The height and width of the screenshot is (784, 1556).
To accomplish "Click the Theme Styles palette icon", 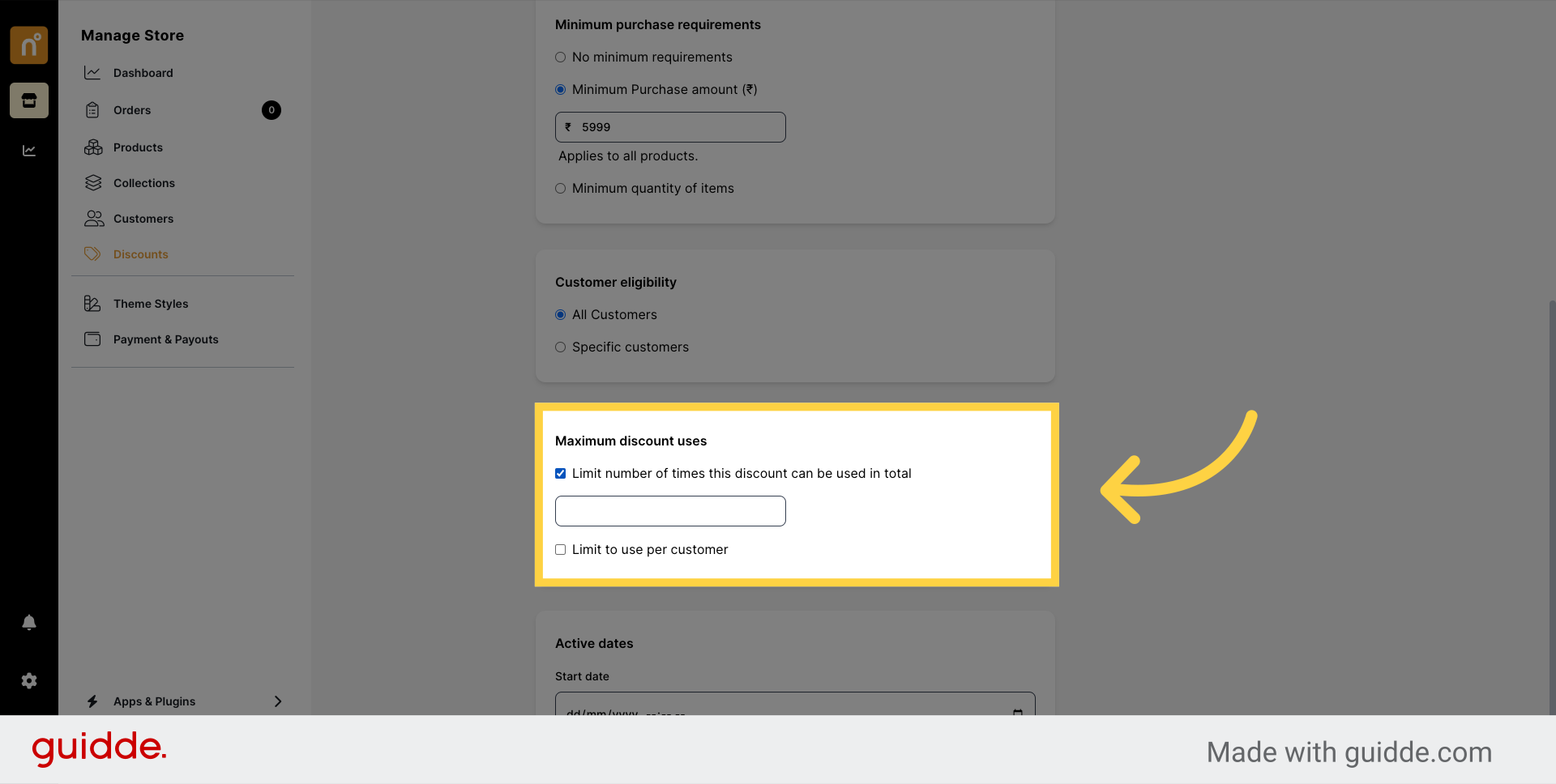I will point(92,304).
